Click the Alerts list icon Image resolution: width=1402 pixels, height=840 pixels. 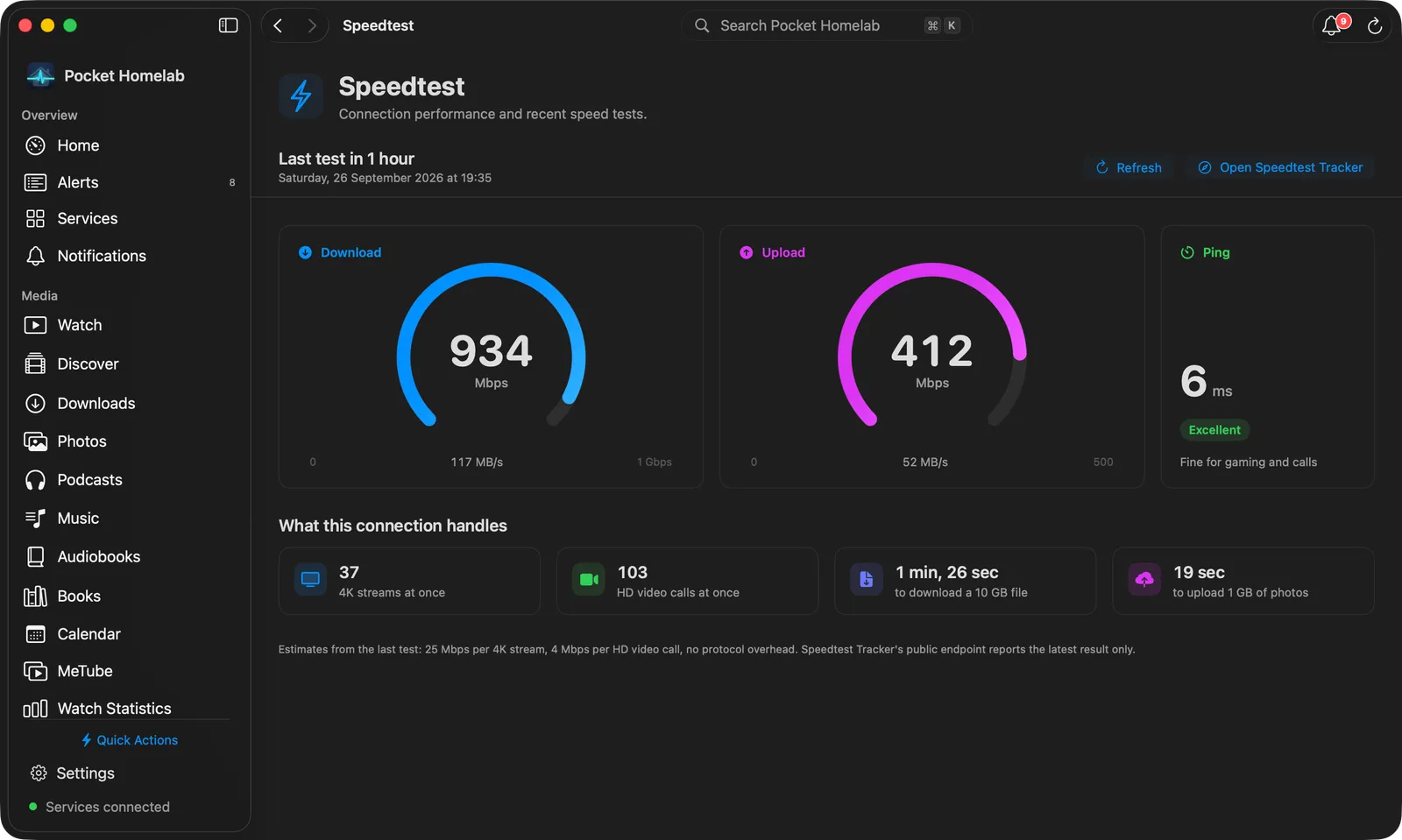(35, 182)
